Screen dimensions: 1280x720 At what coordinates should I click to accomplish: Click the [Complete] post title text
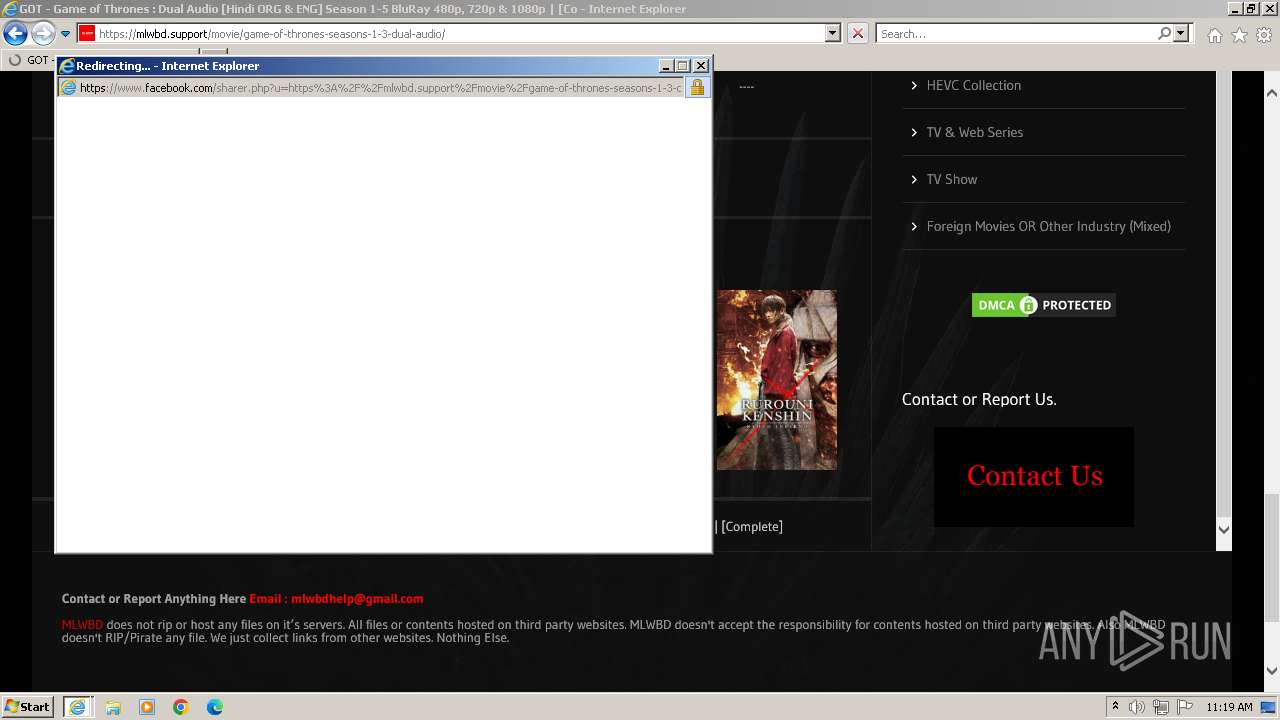751,526
